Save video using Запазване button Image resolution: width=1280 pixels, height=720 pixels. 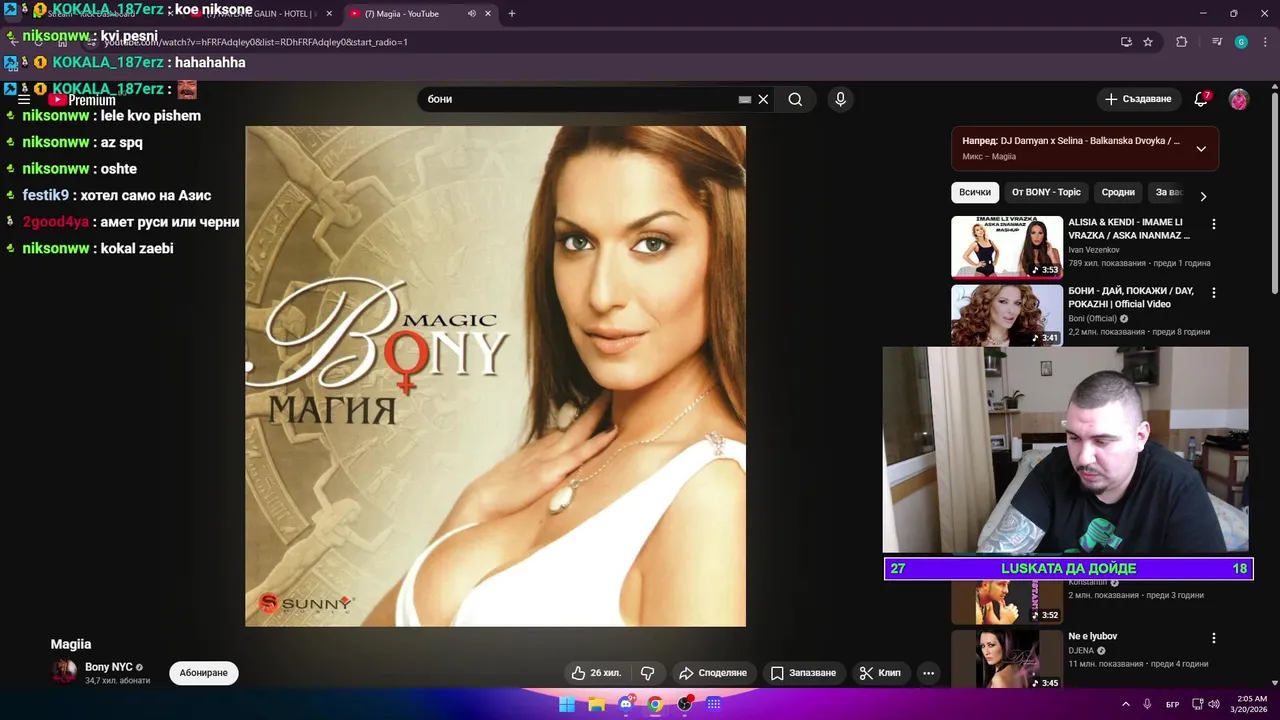(803, 673)
